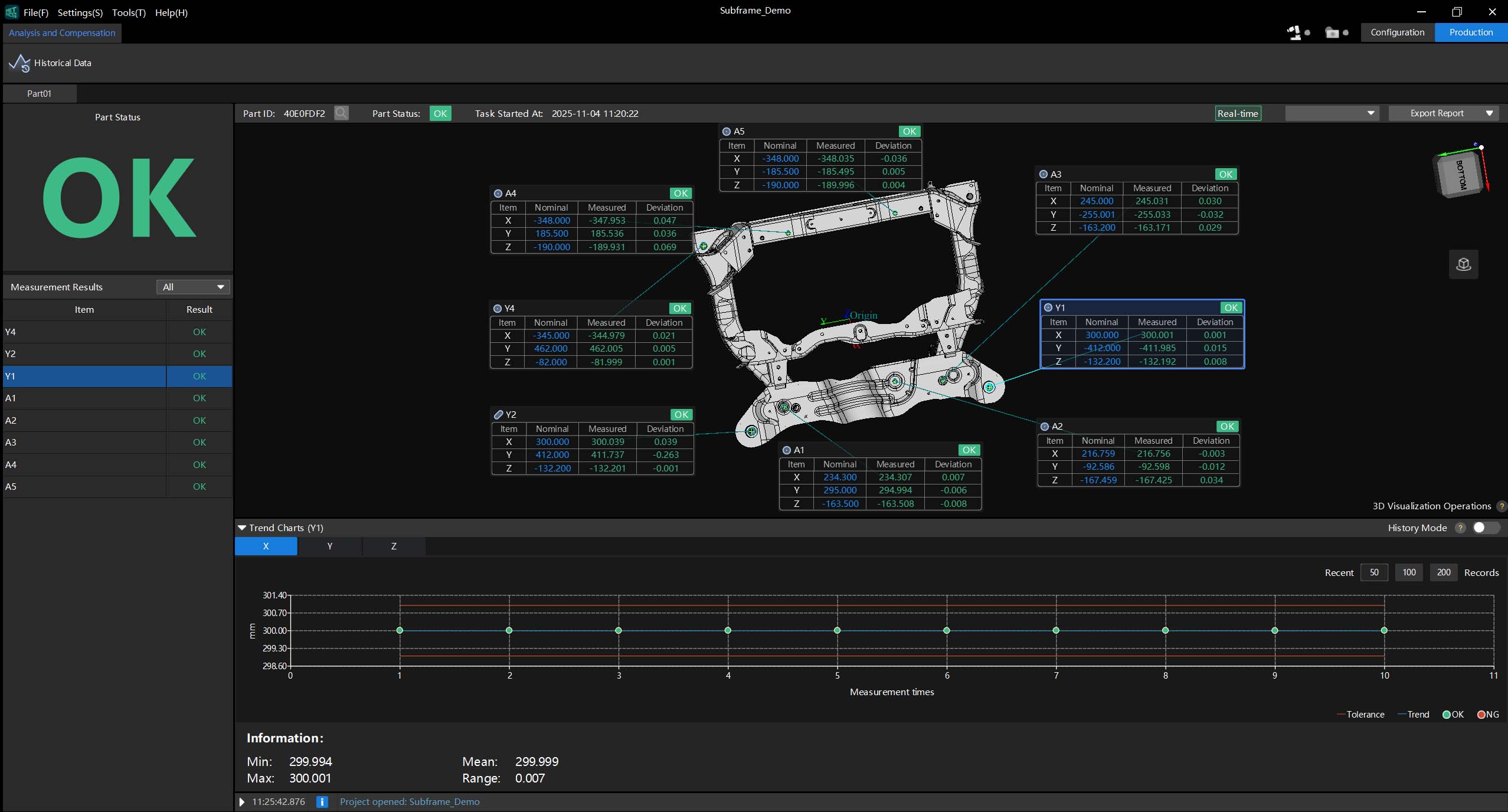Open the 3D Visualization Operations help icon
Viewport: 1508px width, 812px height.
coord(1502,506)
